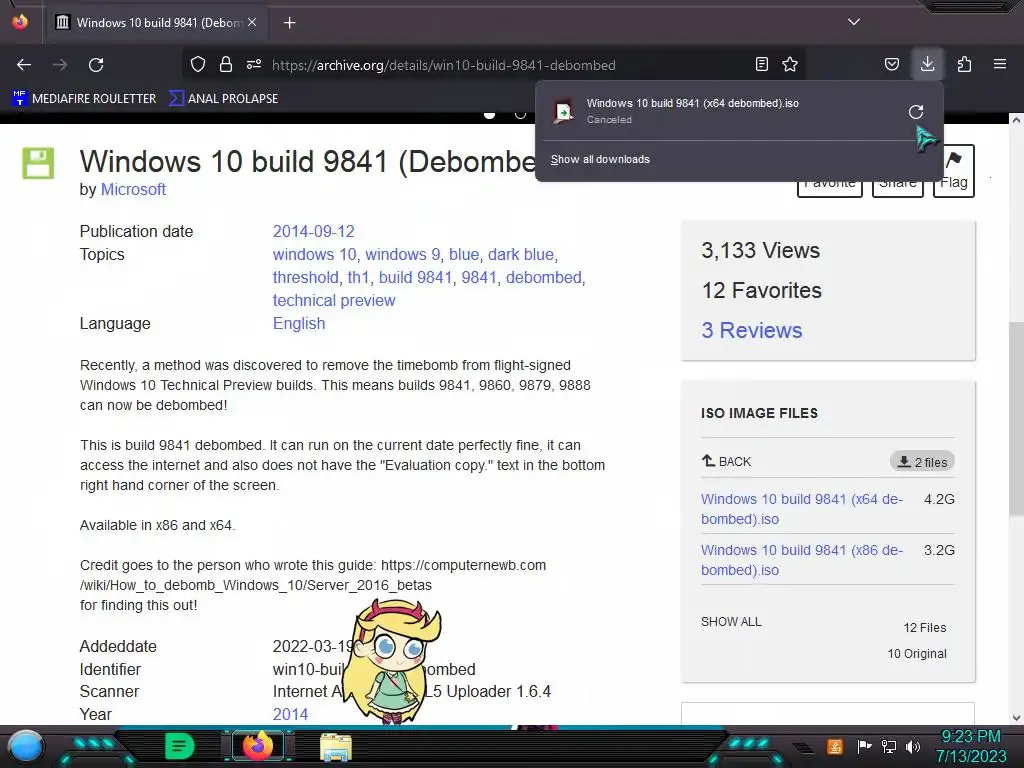Viewport: 1024px width, 768px height.
Task: Open the list all tabs chevron
Action: tap(854, 22)
